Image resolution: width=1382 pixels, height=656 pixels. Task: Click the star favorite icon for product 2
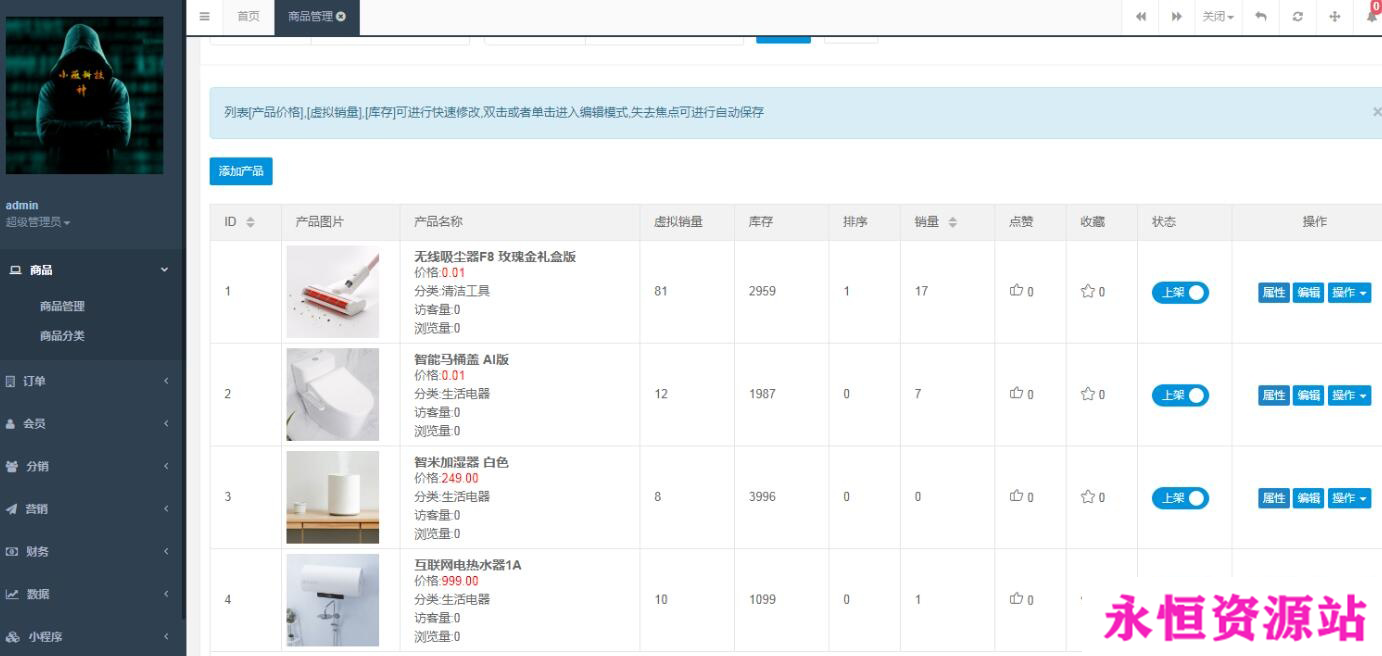tap(1087, 394)
